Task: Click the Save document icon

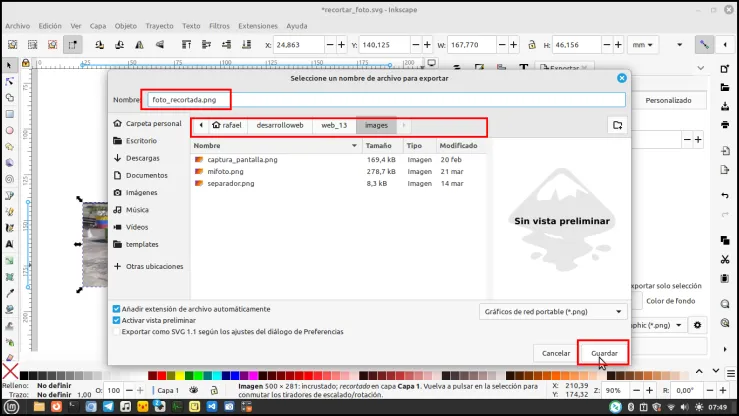Action: (725, 106)
